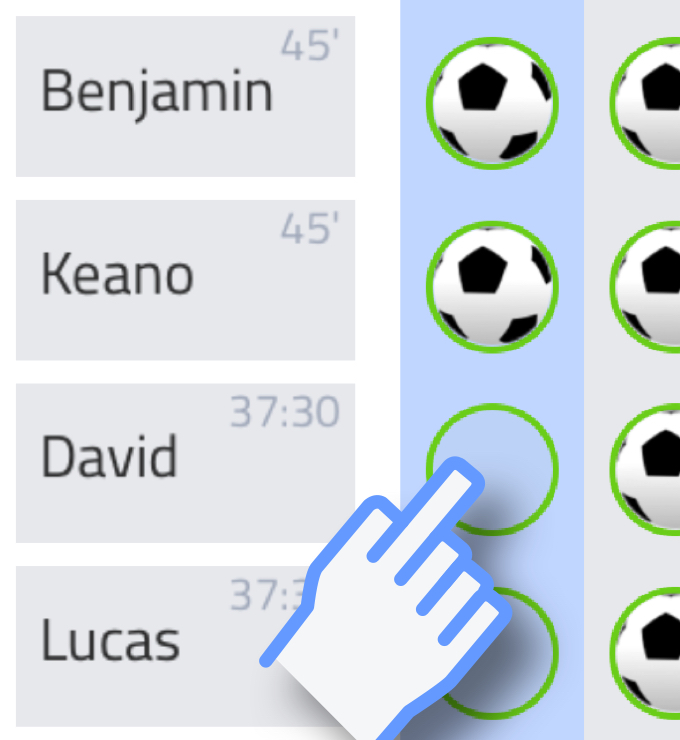Click Lucas's soccer ball in the grey column

click(x=645, y=653)
